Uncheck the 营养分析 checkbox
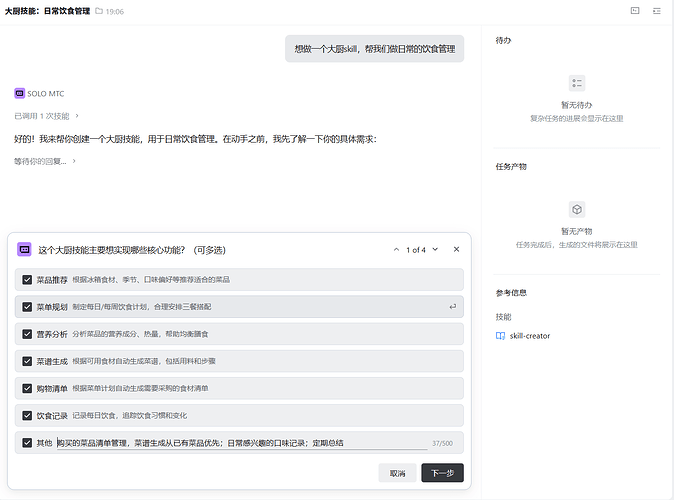 coord(27,334)
